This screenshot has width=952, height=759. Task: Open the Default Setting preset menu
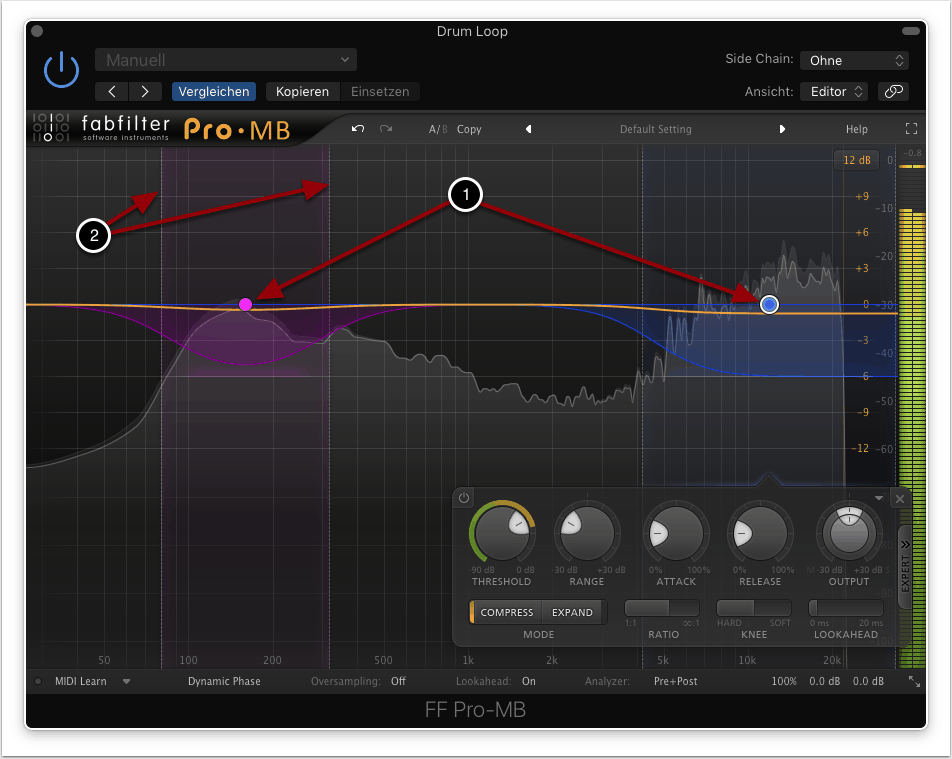click(x=655, y=129)
